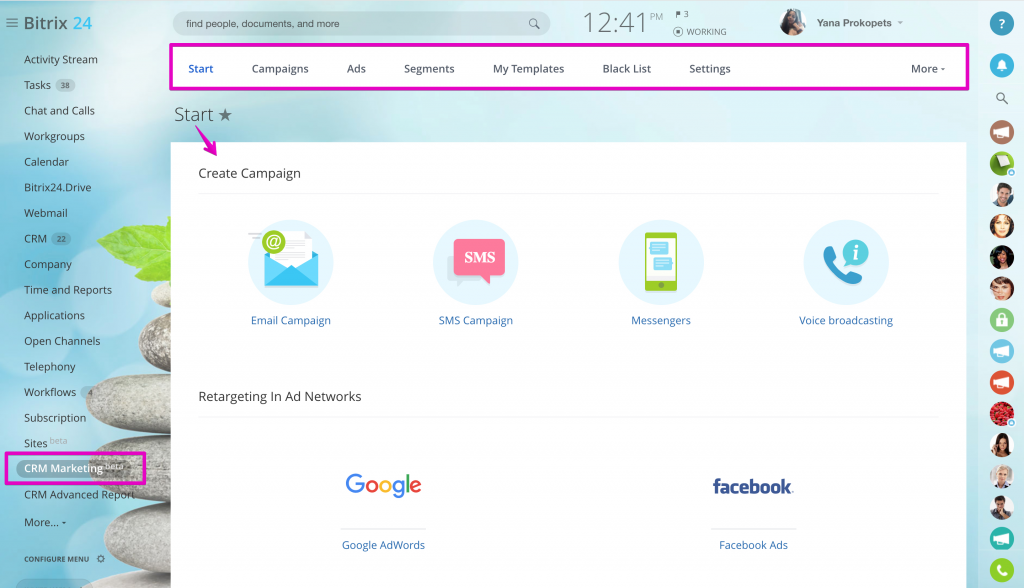1024x588 pixels.
Task: Click the Bitrix 24 logo
Action: (x=57, y=23)
